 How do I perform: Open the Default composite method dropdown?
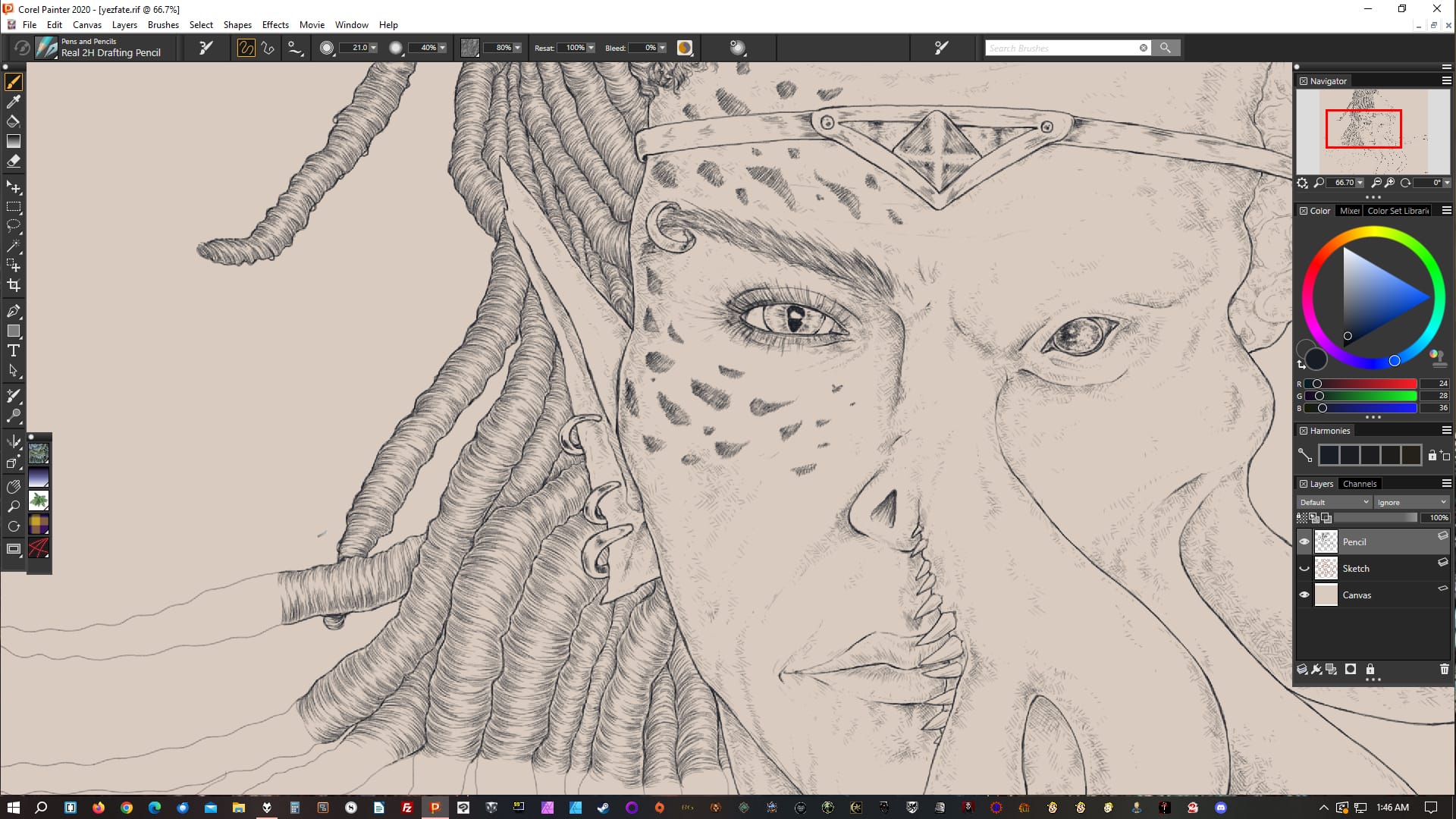[1334, 502]
